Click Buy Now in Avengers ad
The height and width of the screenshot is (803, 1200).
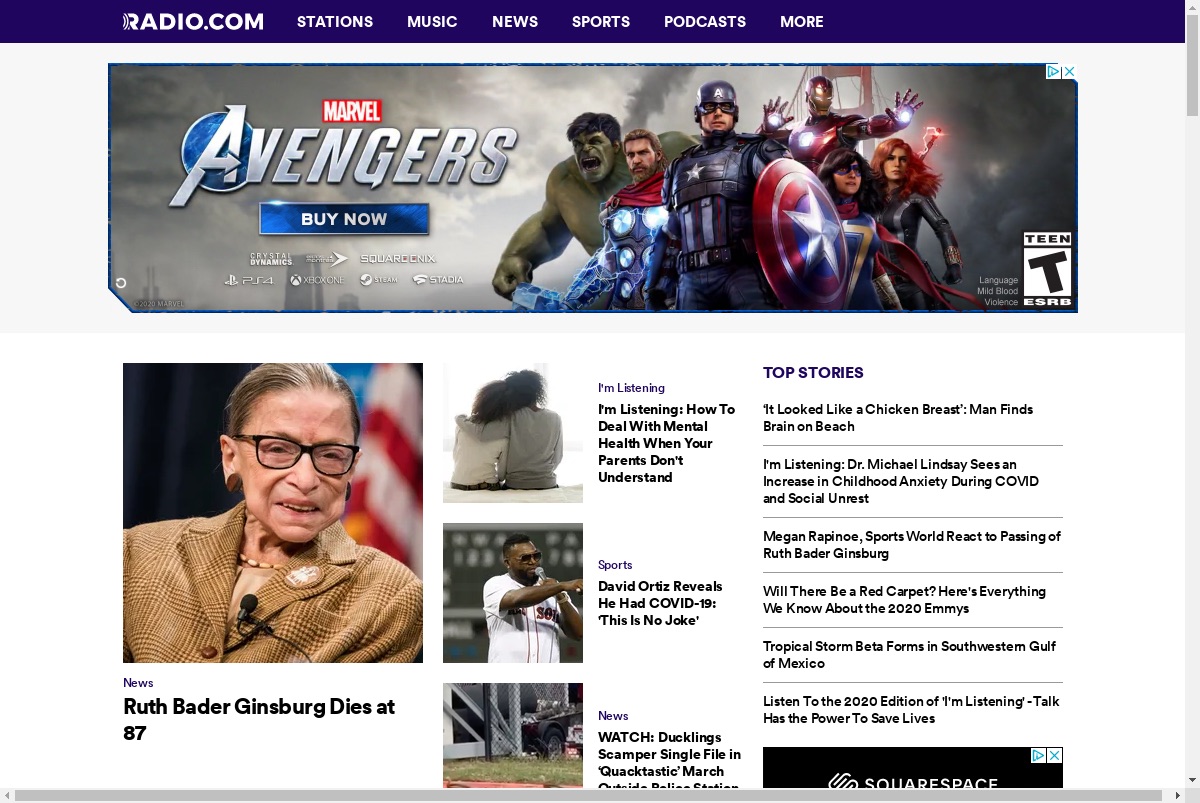(344, 219)
